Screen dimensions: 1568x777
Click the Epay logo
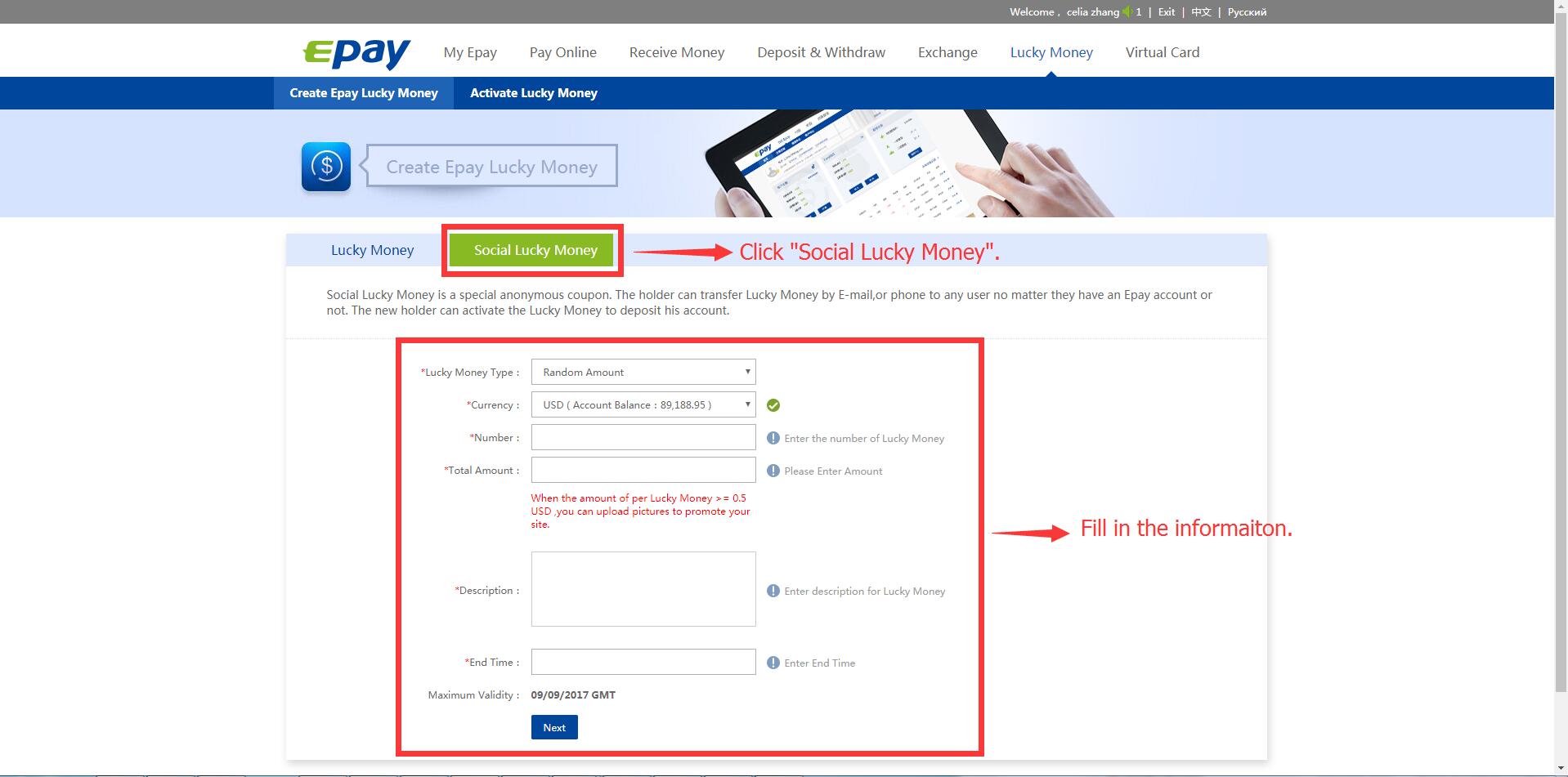coord(356,53)
